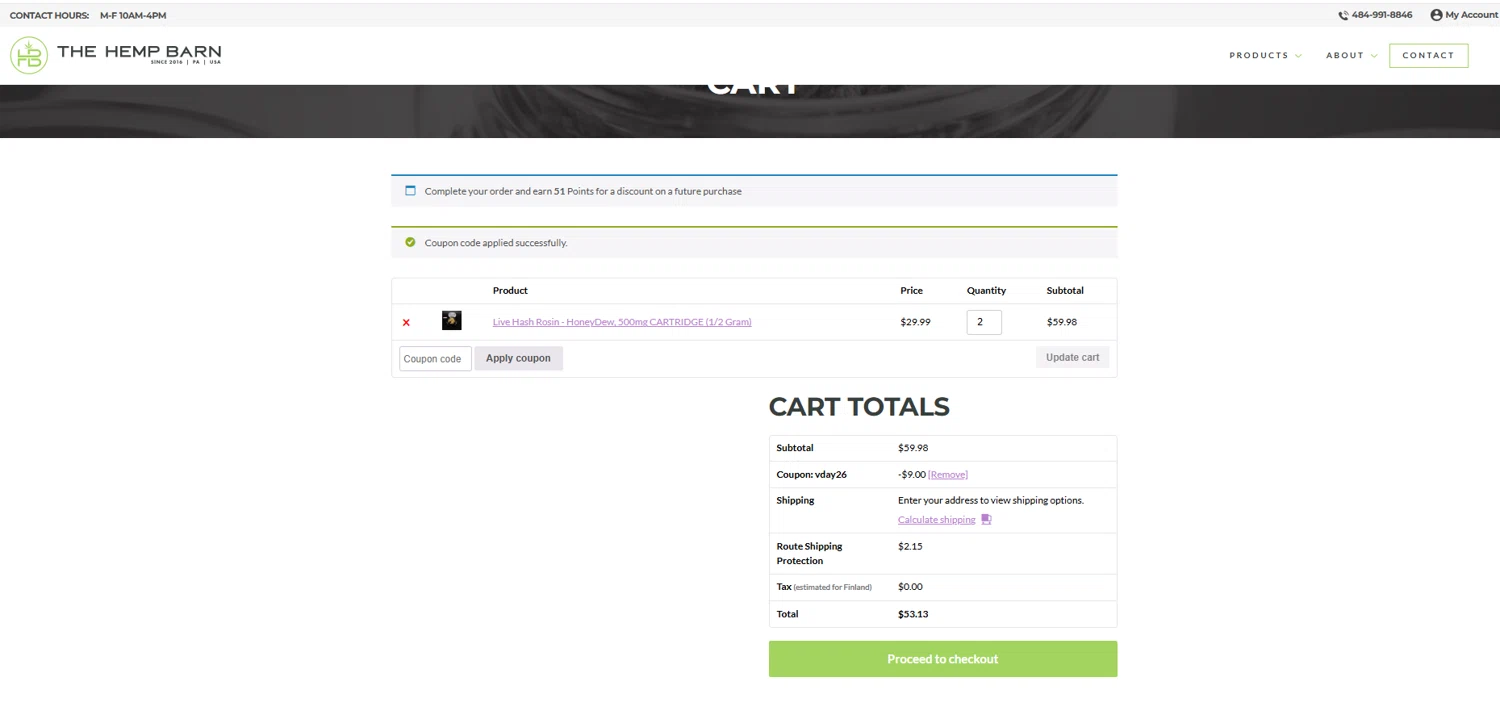
Task: Open Live Hash Rosin HoneyDew product link
Action: (622, 322)
